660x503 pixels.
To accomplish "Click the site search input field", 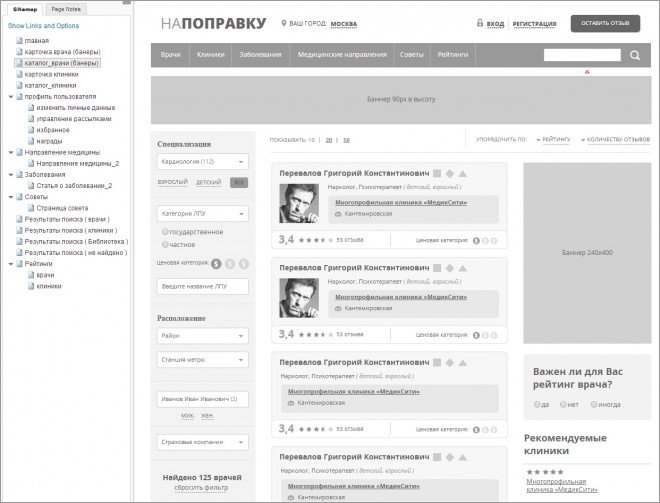I will pos(582,55).
